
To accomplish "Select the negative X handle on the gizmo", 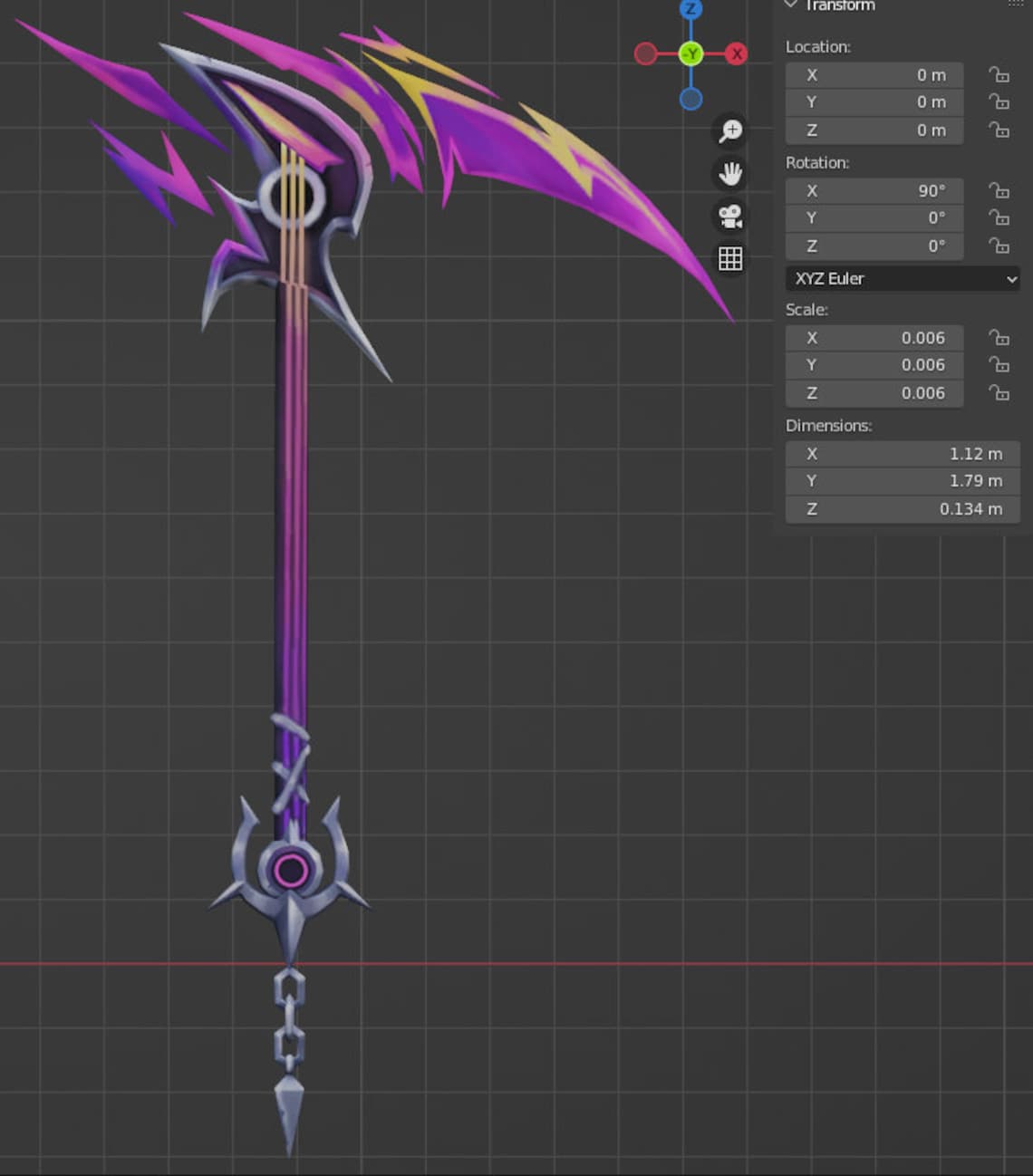I will (x=645, y=54).
